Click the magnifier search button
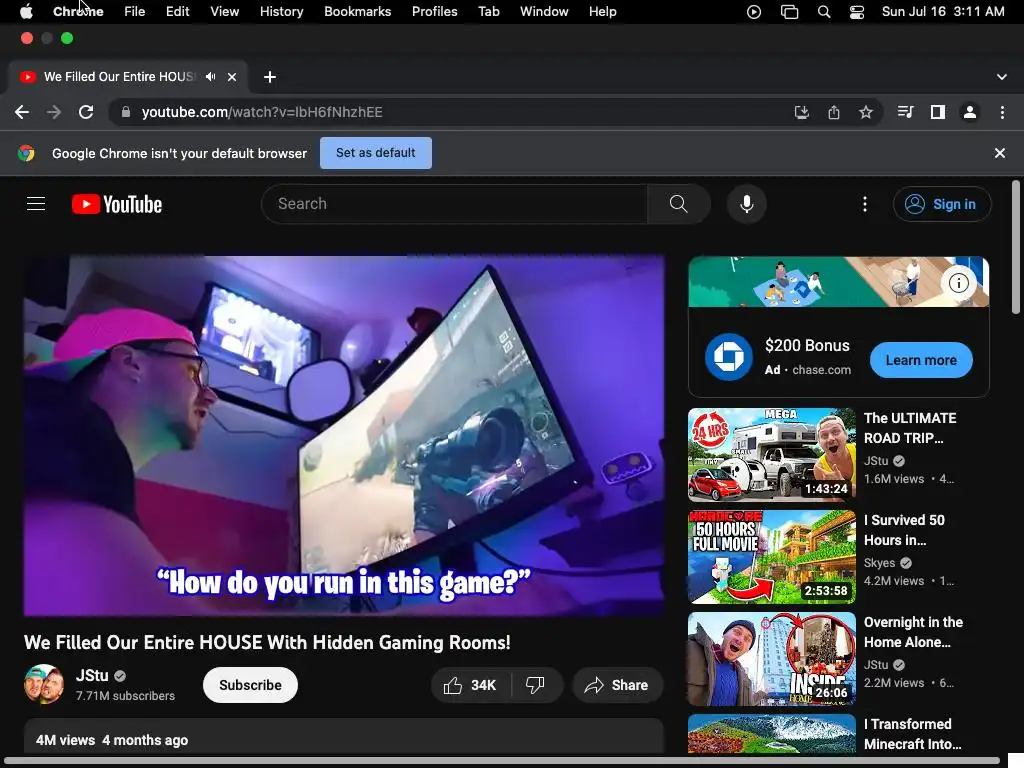Image resolution: width=1024 pixels, height=768 pixels. [x=679, y=204]
